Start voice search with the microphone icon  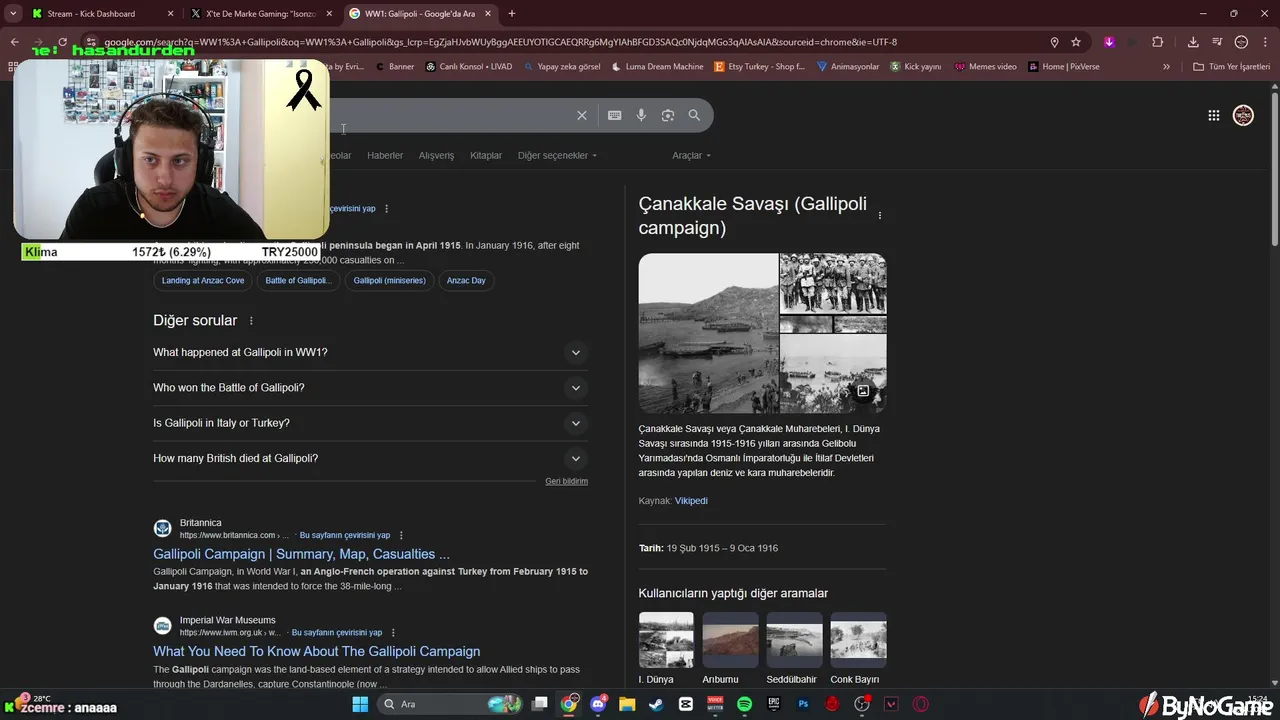coord(641,115)
